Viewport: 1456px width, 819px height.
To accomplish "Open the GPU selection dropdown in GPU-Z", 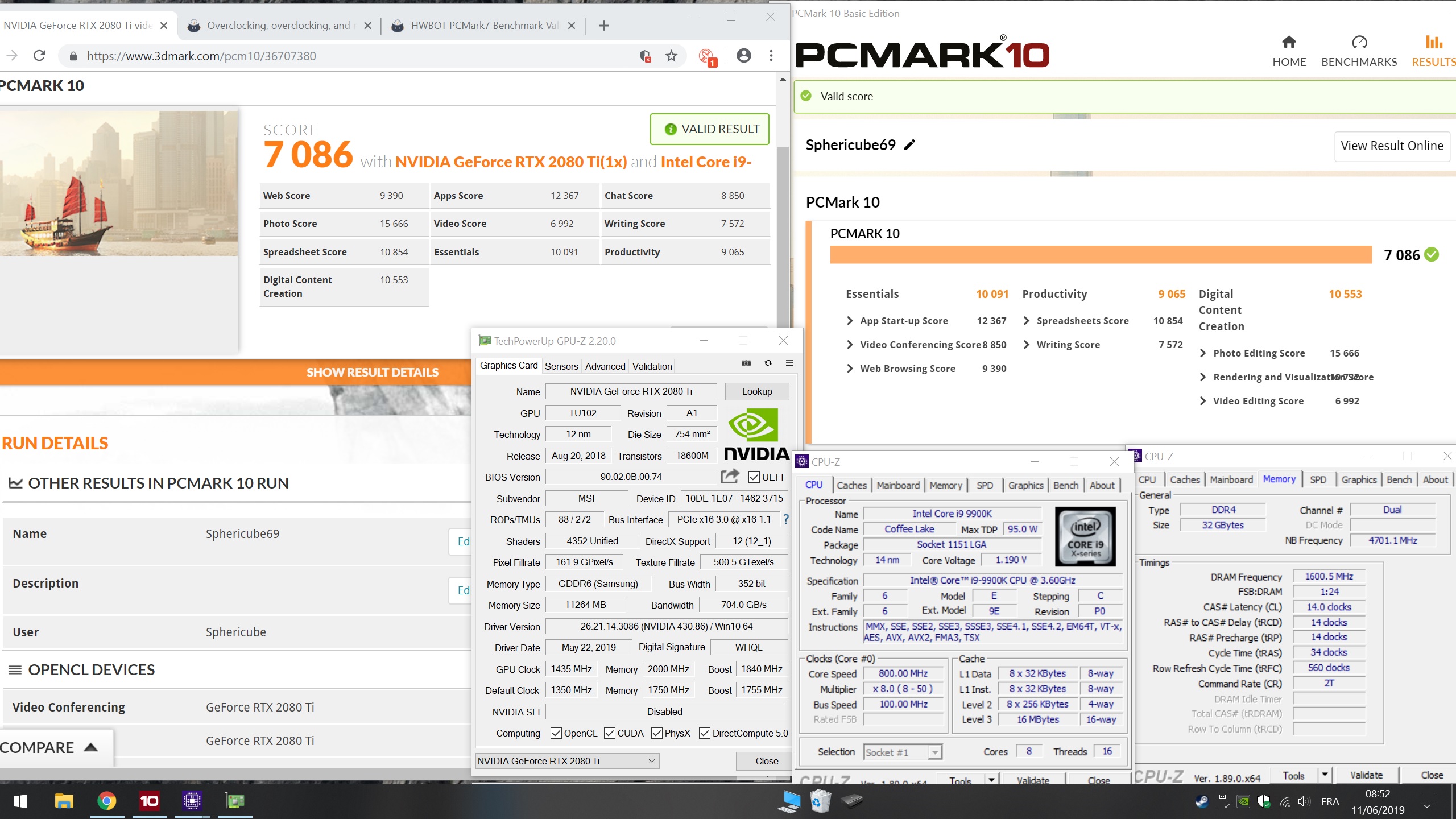I will [567, 761].
